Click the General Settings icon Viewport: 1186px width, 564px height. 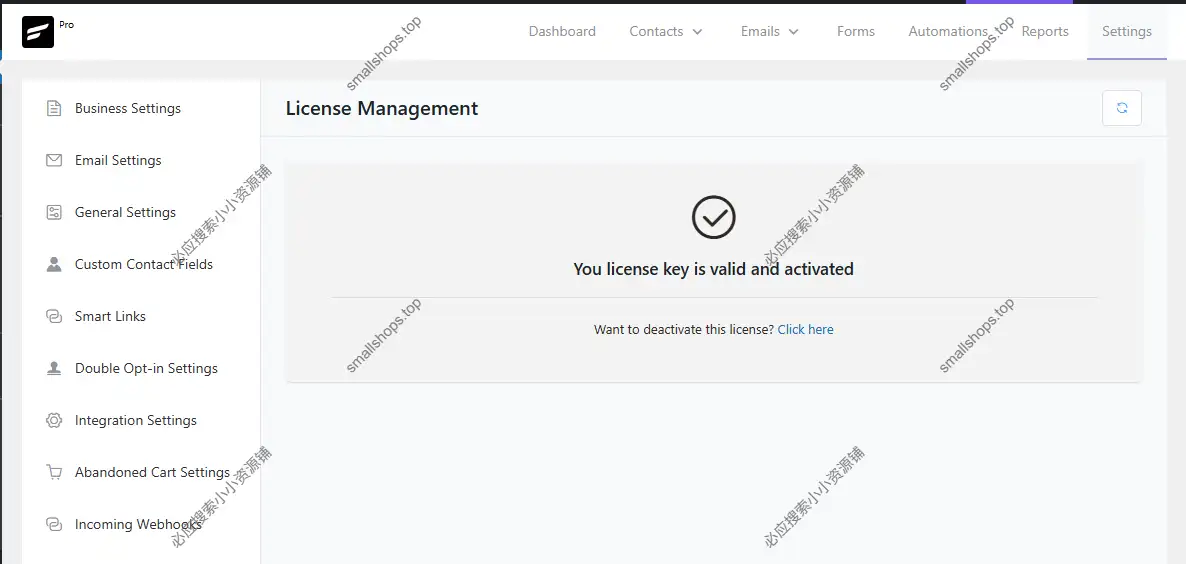(54, 212)
